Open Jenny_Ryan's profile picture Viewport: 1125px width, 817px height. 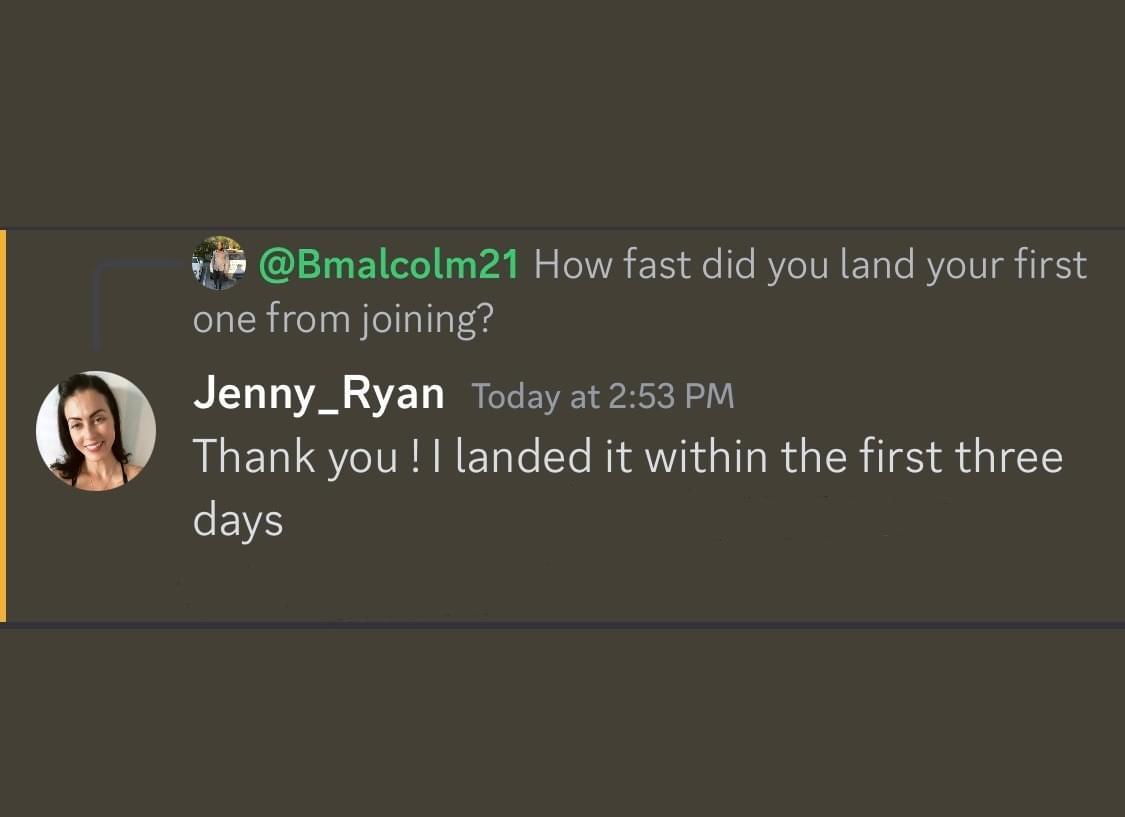96,431
